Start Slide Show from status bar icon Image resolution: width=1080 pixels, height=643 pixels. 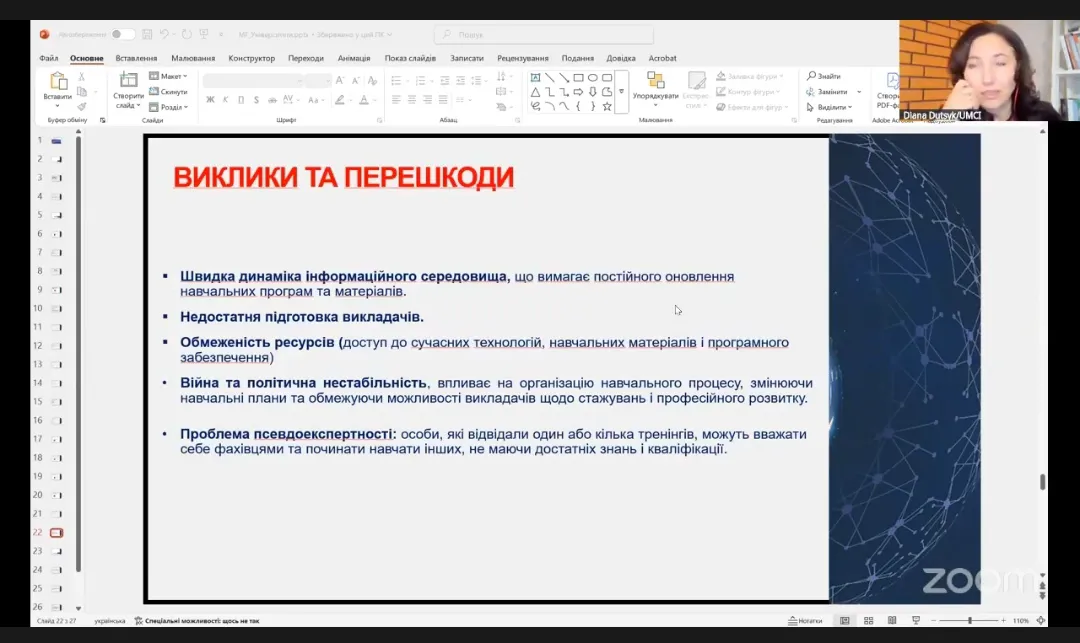click(916, 620)
